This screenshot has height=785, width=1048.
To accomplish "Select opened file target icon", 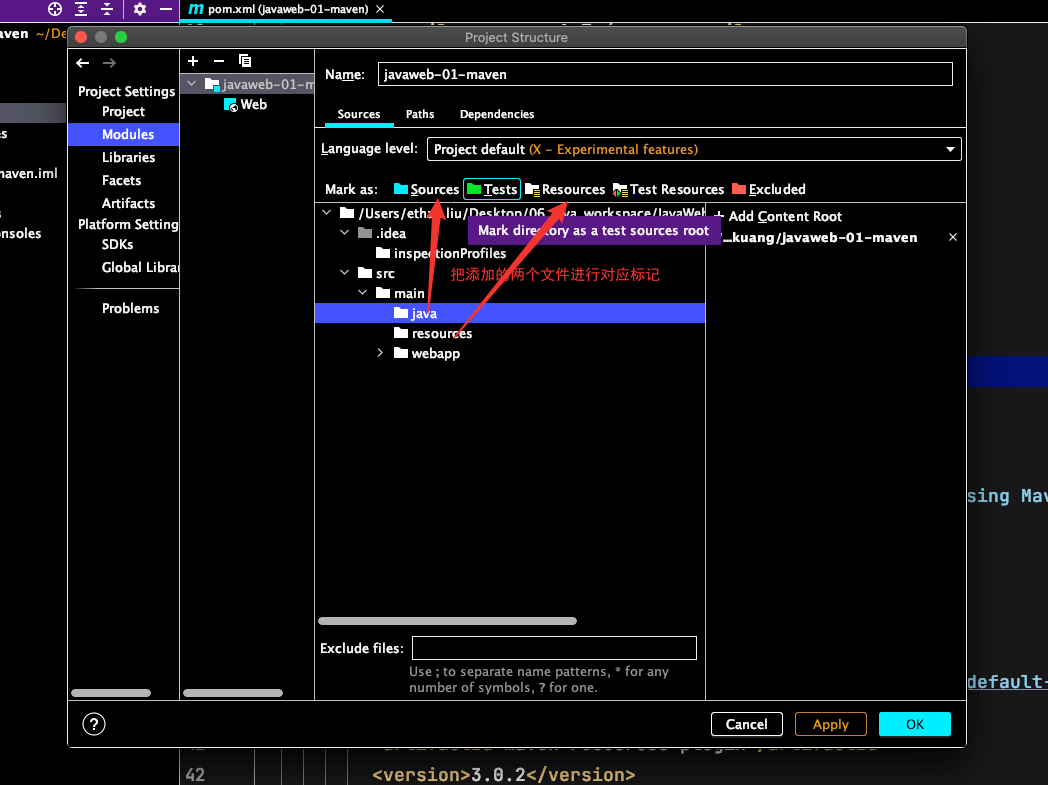I will pos(55,9).
